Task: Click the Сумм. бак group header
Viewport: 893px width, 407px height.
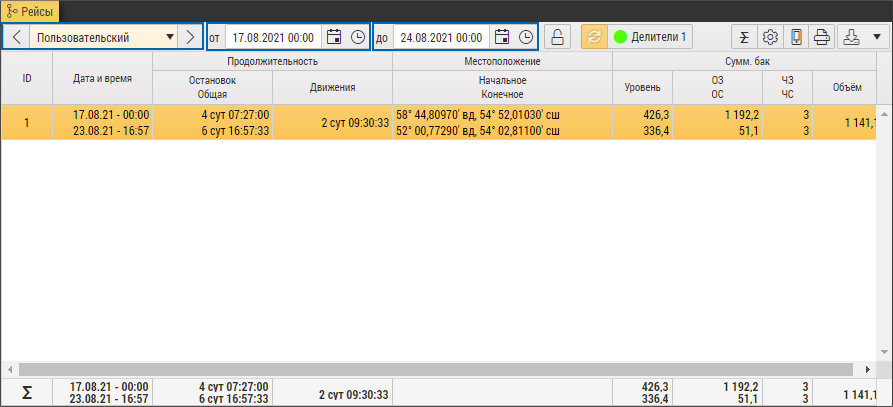Action: point(744,61)
